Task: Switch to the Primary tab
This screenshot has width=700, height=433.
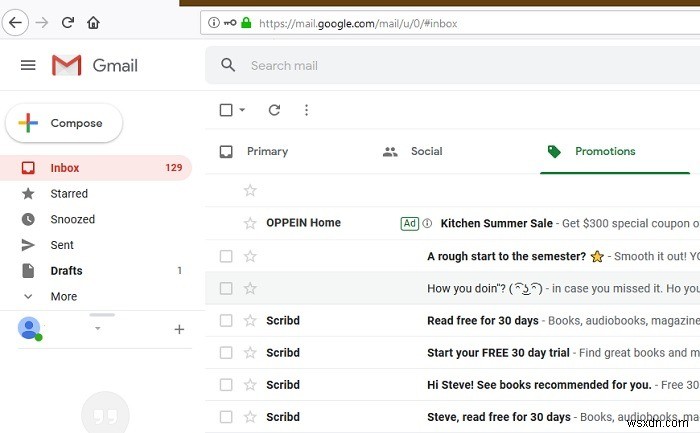Action: click(267, 152)
